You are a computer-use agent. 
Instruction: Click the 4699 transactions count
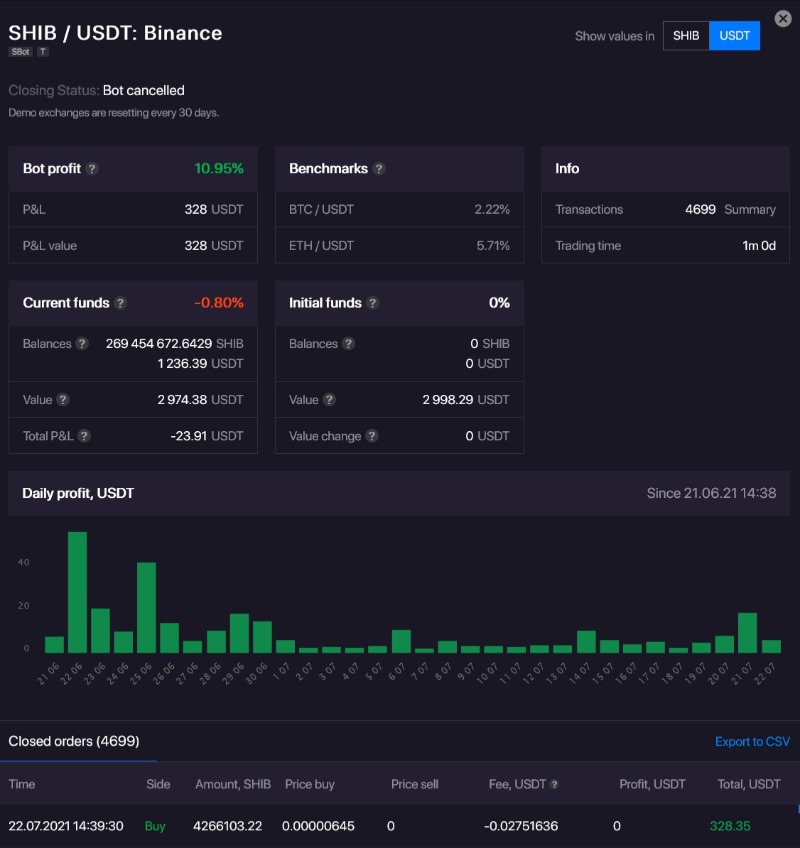700,209
